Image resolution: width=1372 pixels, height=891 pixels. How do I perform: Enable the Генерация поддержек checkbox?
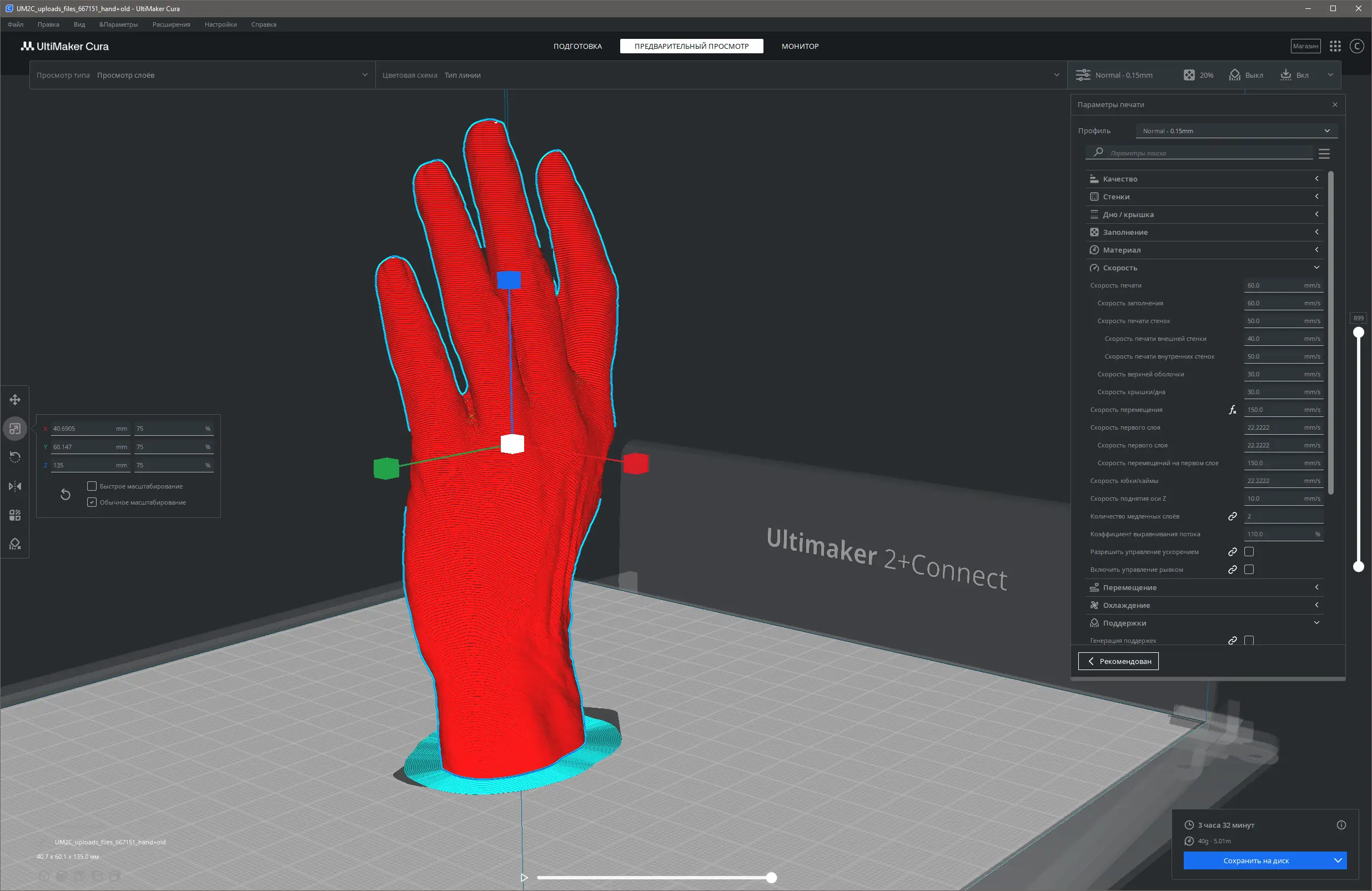(x=1249, y=640)
